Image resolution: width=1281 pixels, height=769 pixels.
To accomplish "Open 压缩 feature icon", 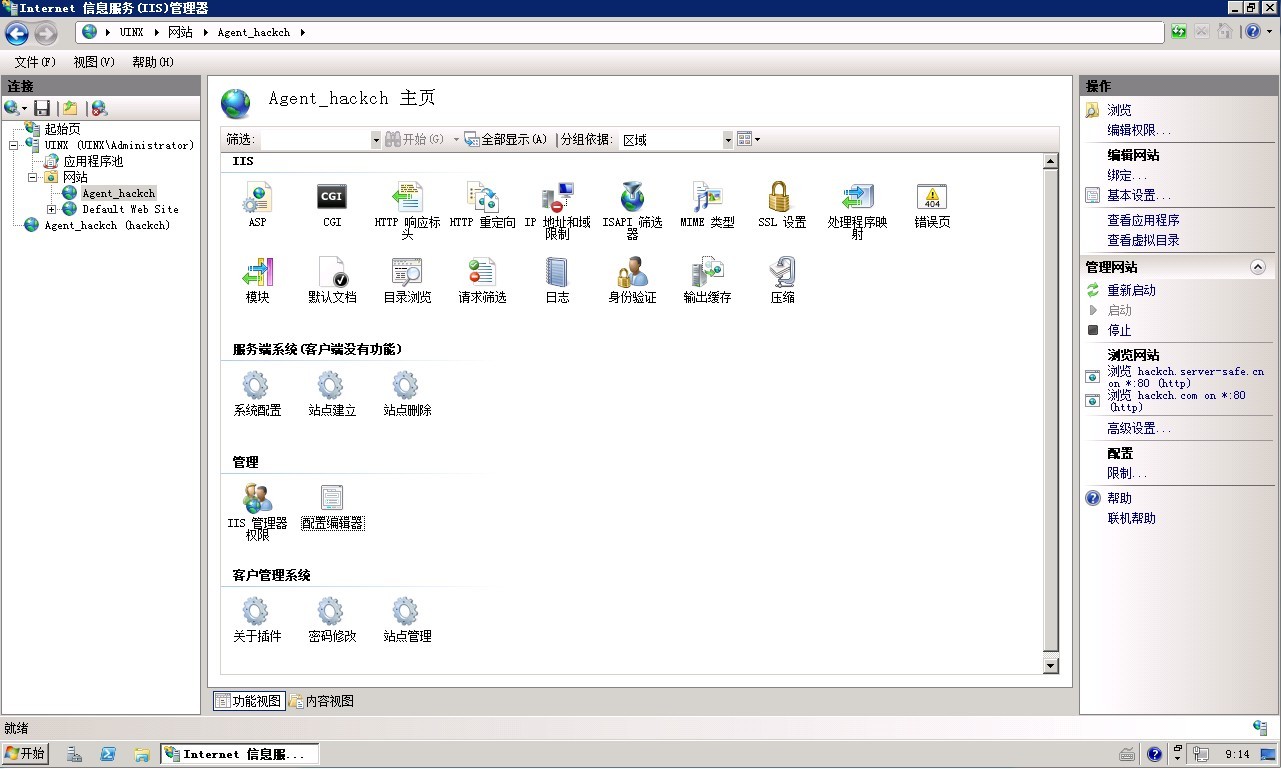I will point(782,272).
